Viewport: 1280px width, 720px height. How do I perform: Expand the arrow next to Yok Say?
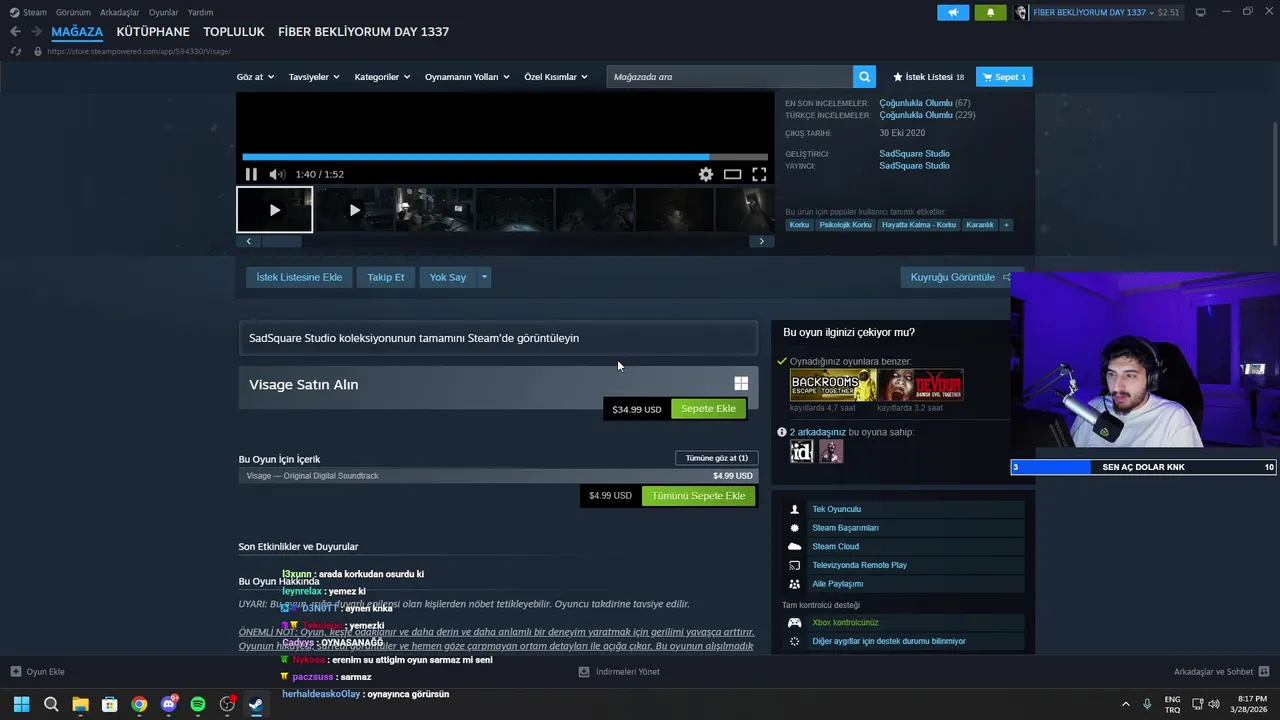click(x=484, y=277)
